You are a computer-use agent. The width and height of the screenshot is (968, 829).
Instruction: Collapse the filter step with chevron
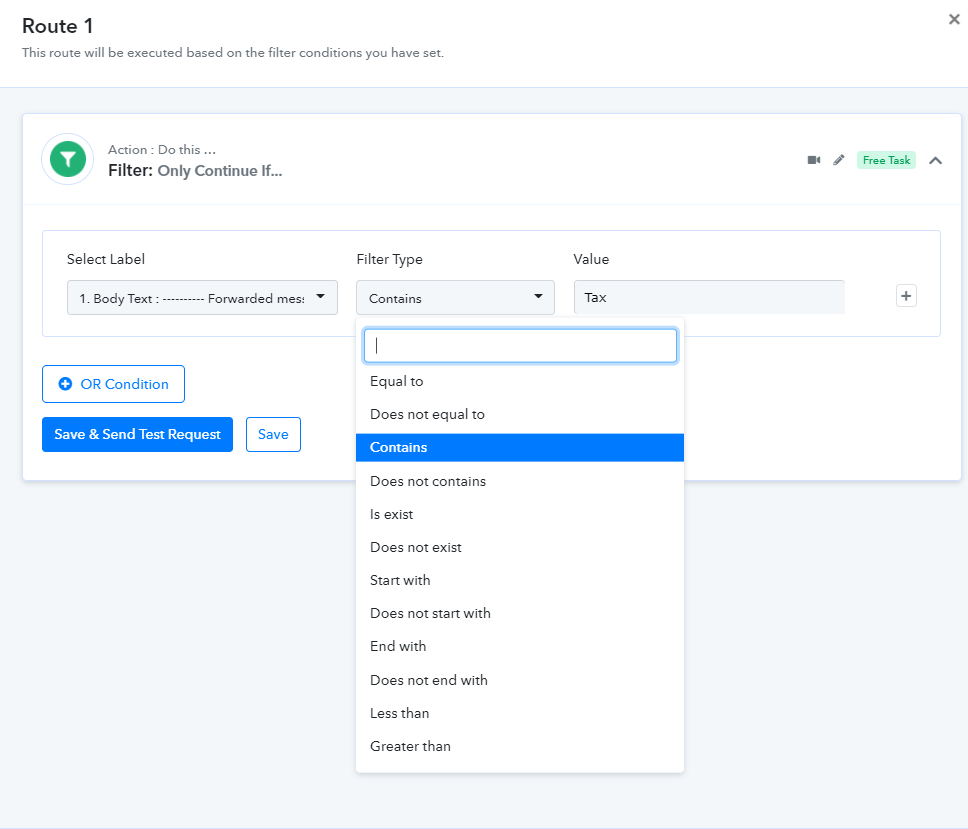click(x=935, y=160)
